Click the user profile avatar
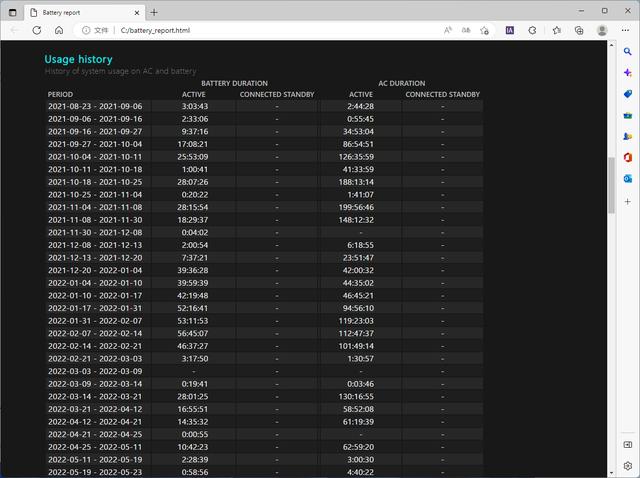The width and height of the screenshot is (640, 478). point(602,31)
